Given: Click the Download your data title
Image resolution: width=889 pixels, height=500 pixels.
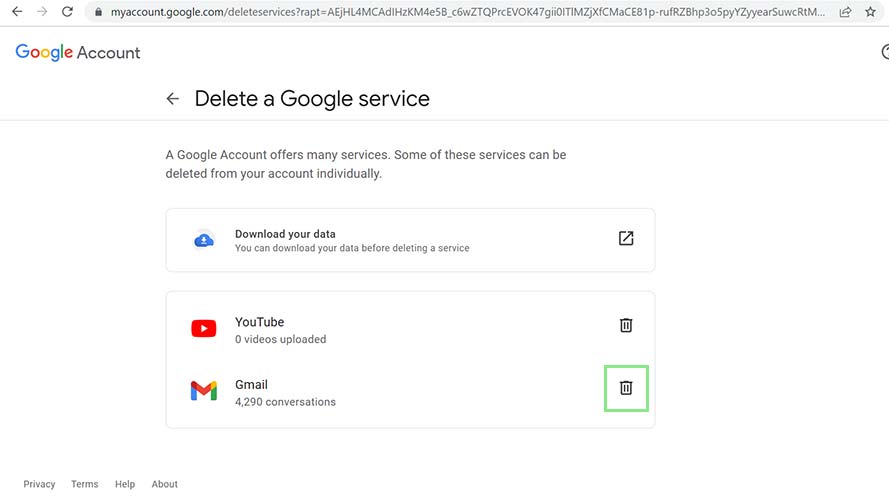Looking at the screenshot, I should pyautogui.click(x=285, y=234).
